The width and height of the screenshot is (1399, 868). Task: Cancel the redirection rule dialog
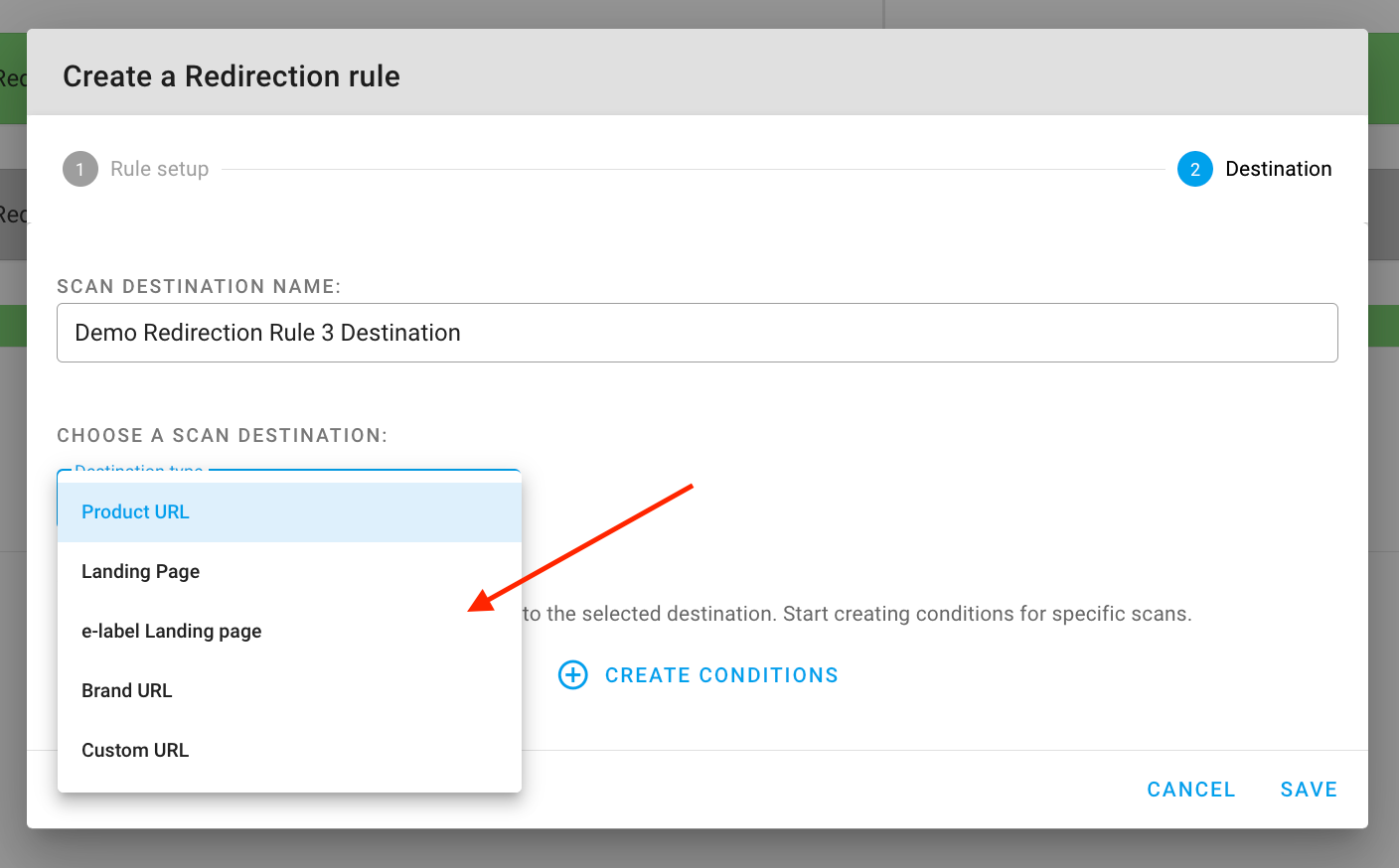pyautogui.click(x=1190, y=790)
